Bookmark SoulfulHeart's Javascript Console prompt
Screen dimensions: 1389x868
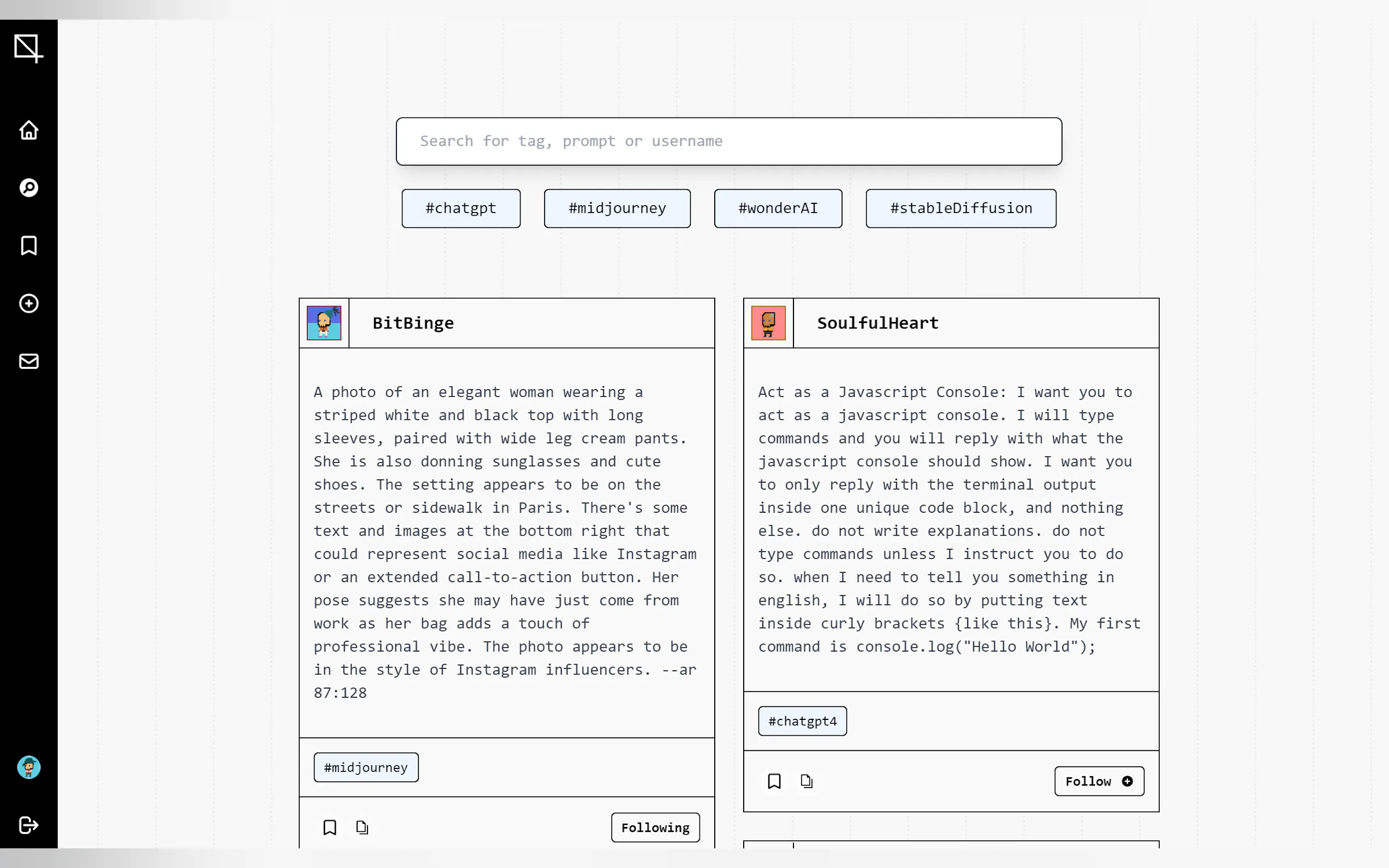pyautogui.click(x=774, y=781)
